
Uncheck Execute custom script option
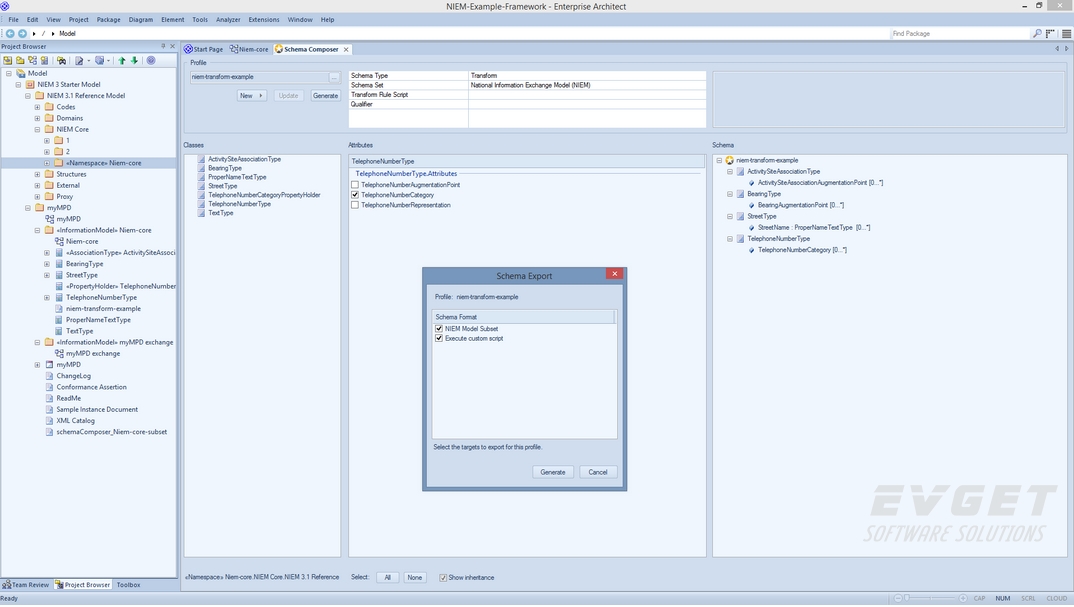point(439,338)
